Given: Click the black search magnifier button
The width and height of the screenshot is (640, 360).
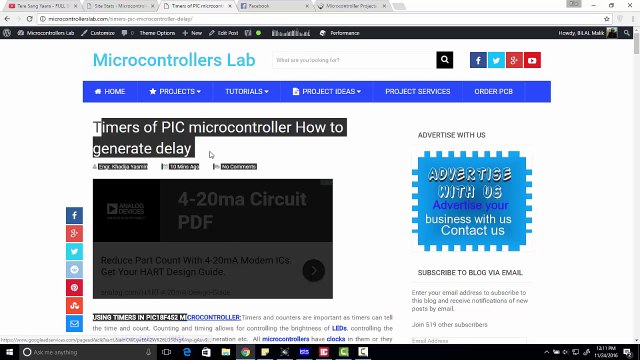Looking at the screenshot, I should tap(444, 60).
